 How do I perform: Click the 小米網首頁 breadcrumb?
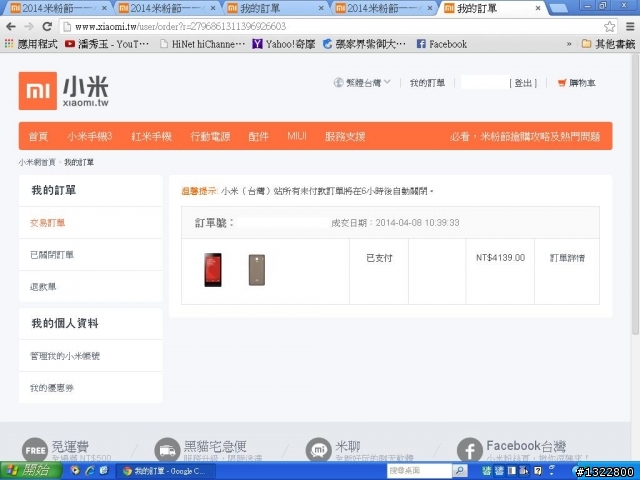click(x=37, y=162)
